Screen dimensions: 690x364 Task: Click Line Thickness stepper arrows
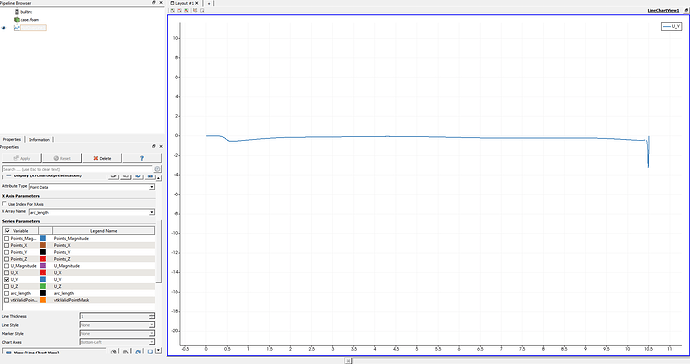[x=152, y=316]
